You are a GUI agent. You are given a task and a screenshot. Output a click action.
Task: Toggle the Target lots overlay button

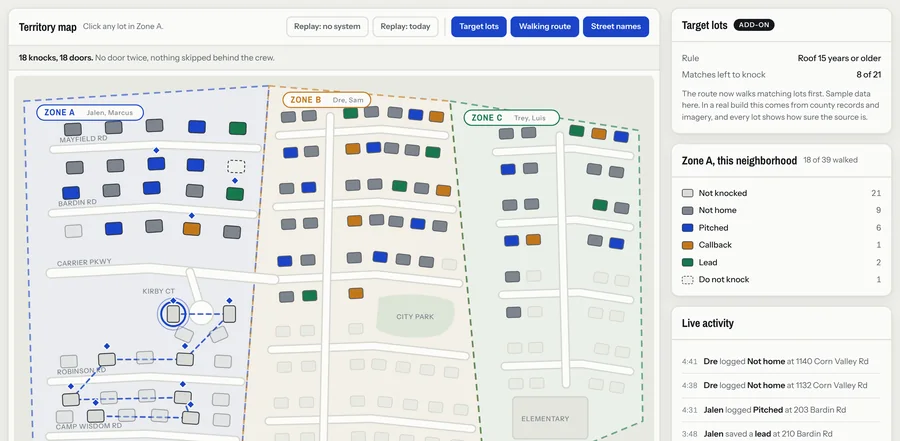click(479, 26)
